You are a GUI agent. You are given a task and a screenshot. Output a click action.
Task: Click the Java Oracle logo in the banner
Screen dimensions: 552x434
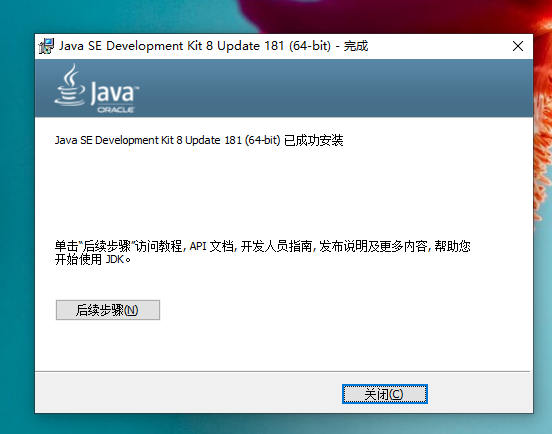pos(97,88)
